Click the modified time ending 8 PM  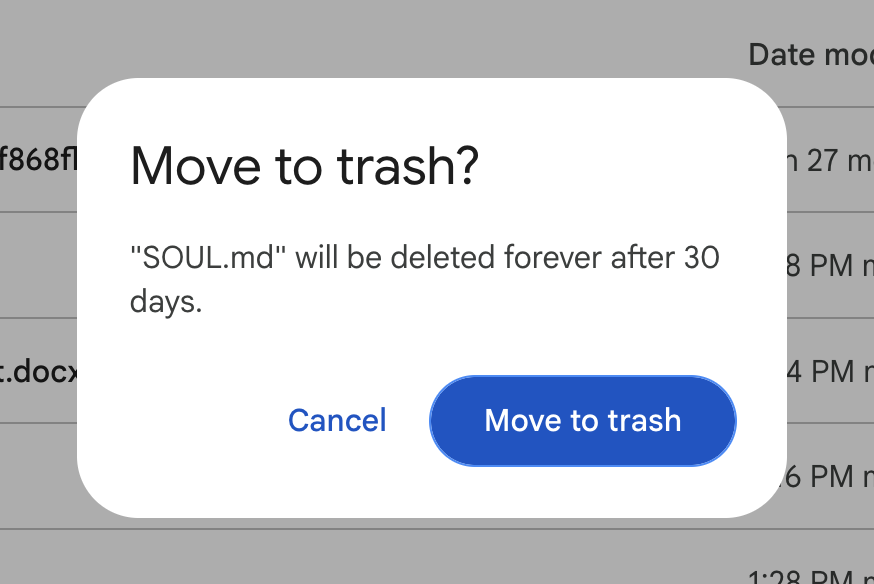pyautogui.click(x=831, y=265)
